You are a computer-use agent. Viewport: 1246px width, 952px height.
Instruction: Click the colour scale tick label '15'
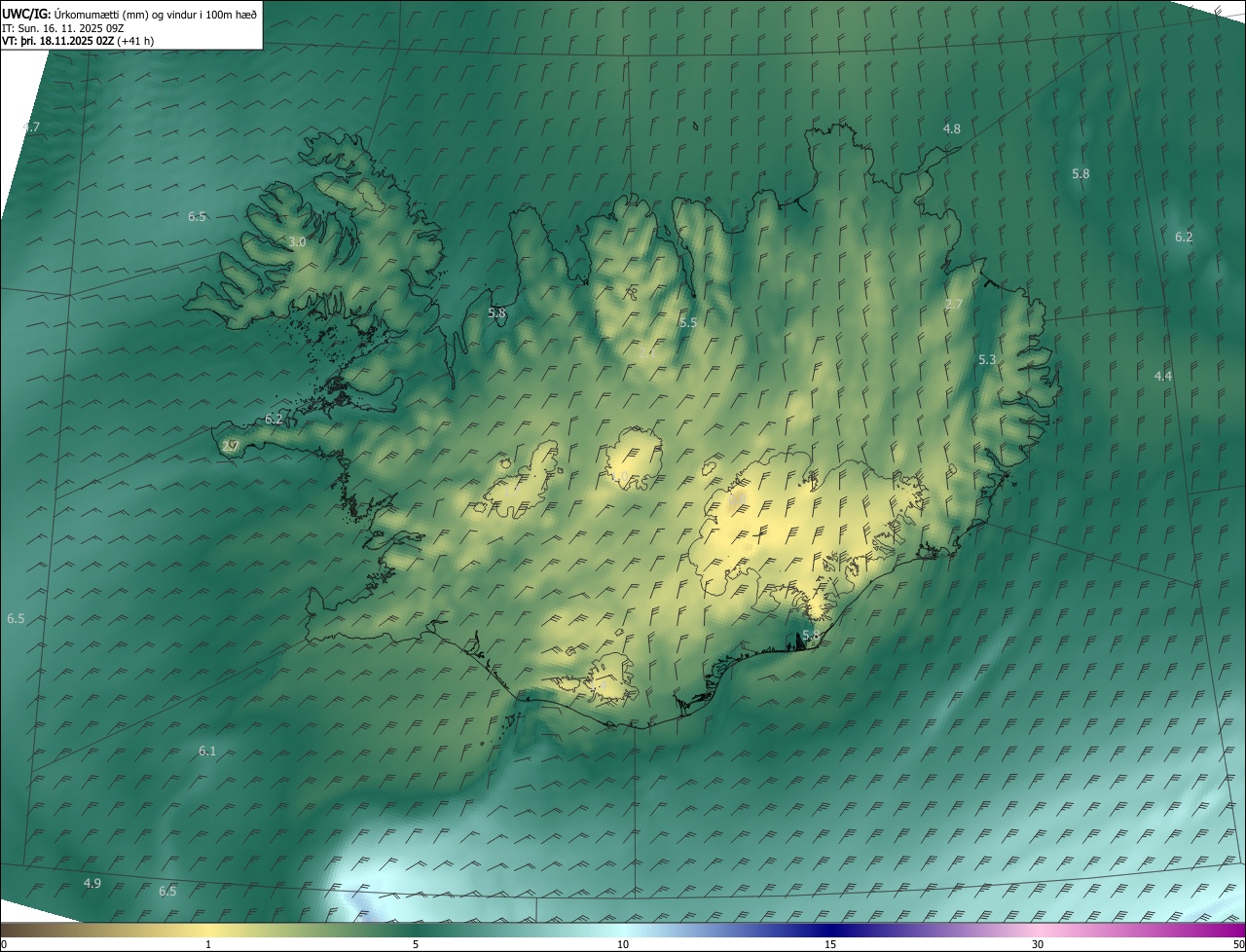pyautogui.click(x=830, y=944)
